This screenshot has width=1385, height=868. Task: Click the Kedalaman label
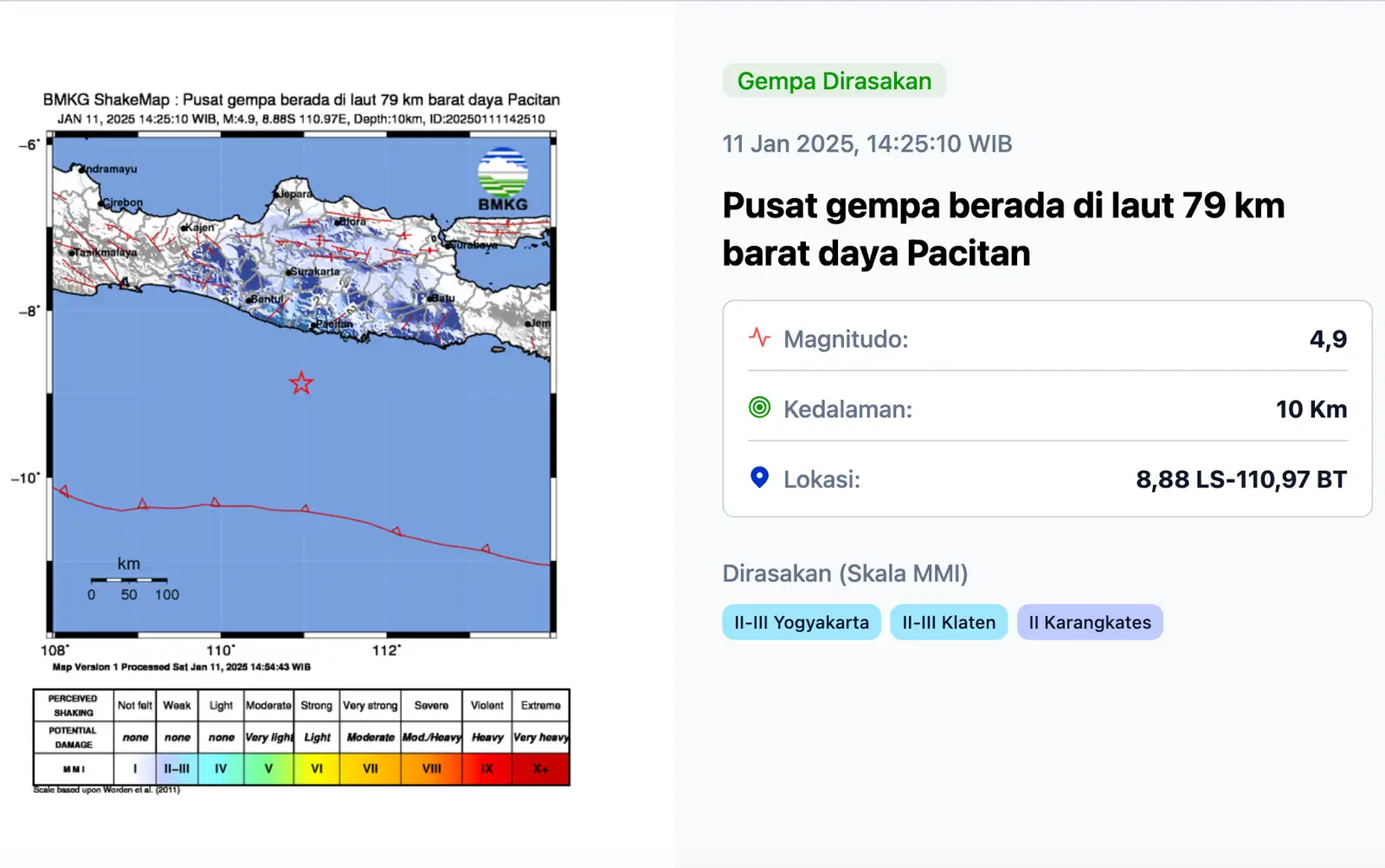847,408
